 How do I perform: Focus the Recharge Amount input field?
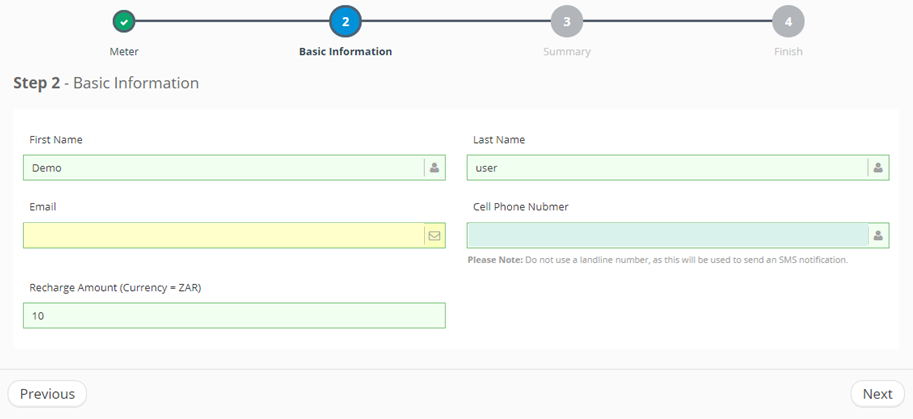tap(234, 316)
